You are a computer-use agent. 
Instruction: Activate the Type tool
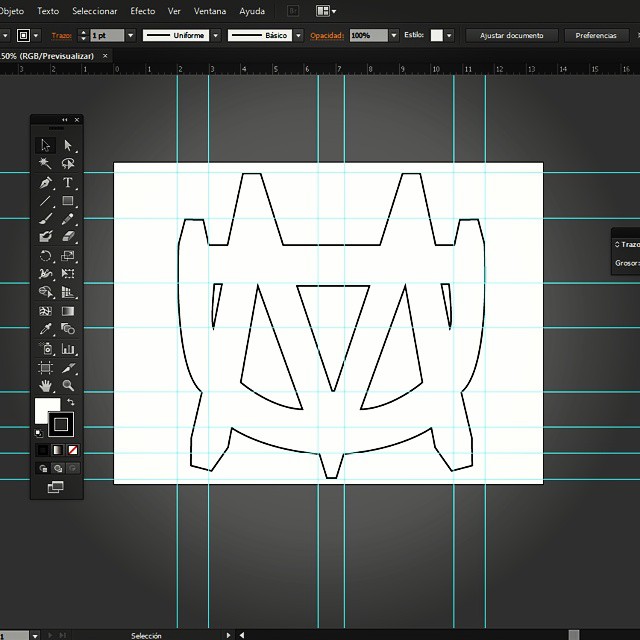tap(68, 182)
